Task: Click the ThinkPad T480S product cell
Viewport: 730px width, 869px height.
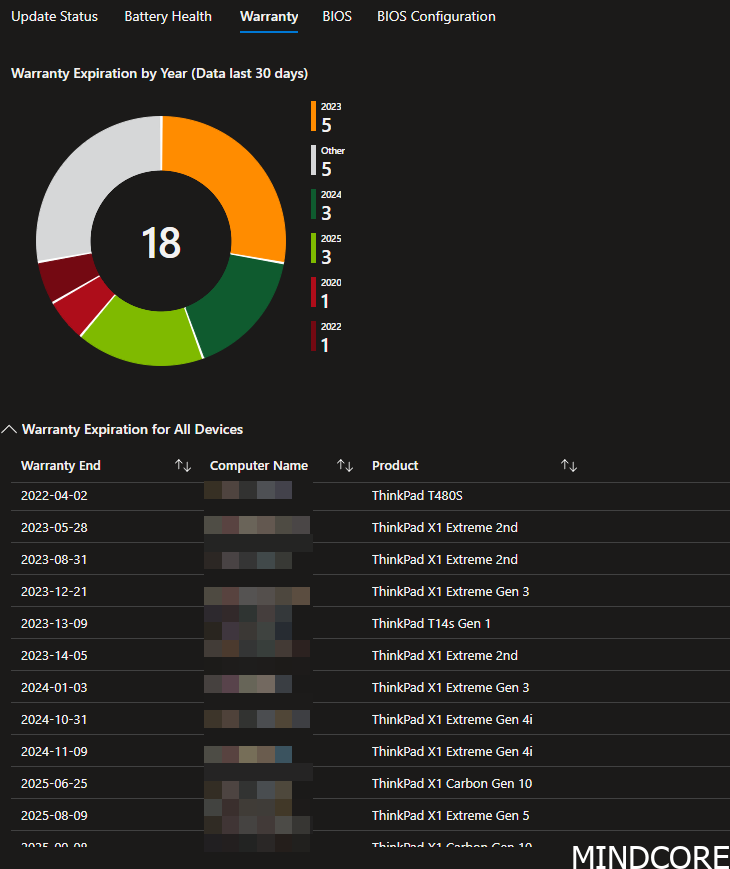Action: 417,495
